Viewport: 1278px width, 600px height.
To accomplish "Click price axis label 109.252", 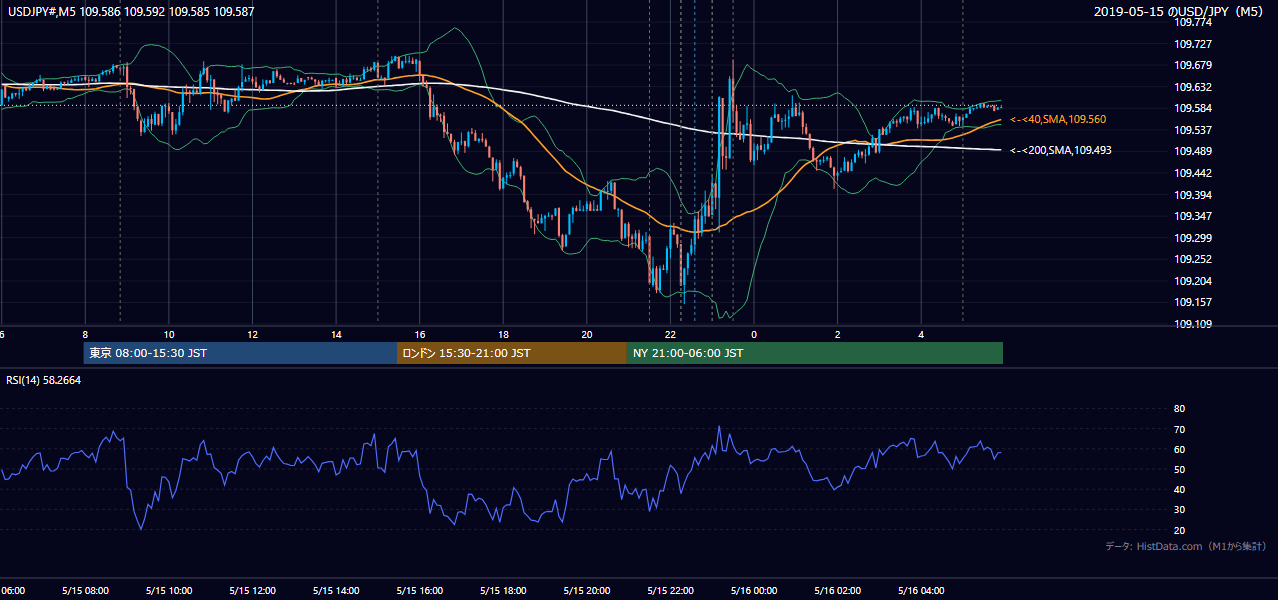I will 1192,259.
